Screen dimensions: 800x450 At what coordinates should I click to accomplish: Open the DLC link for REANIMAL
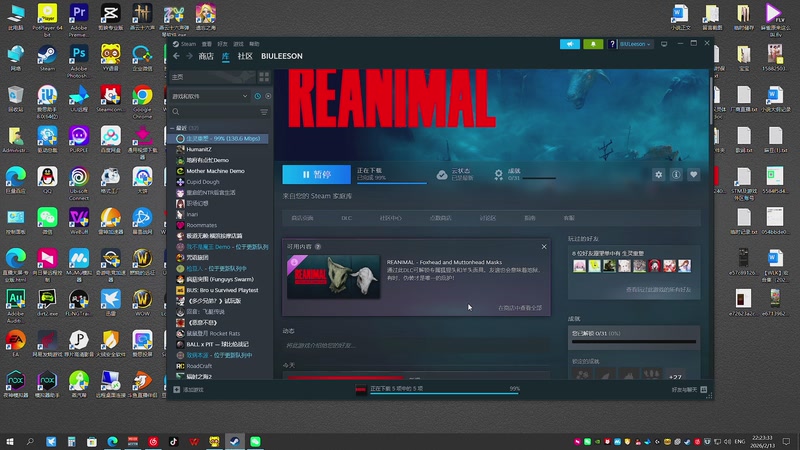tap(346, 218)
